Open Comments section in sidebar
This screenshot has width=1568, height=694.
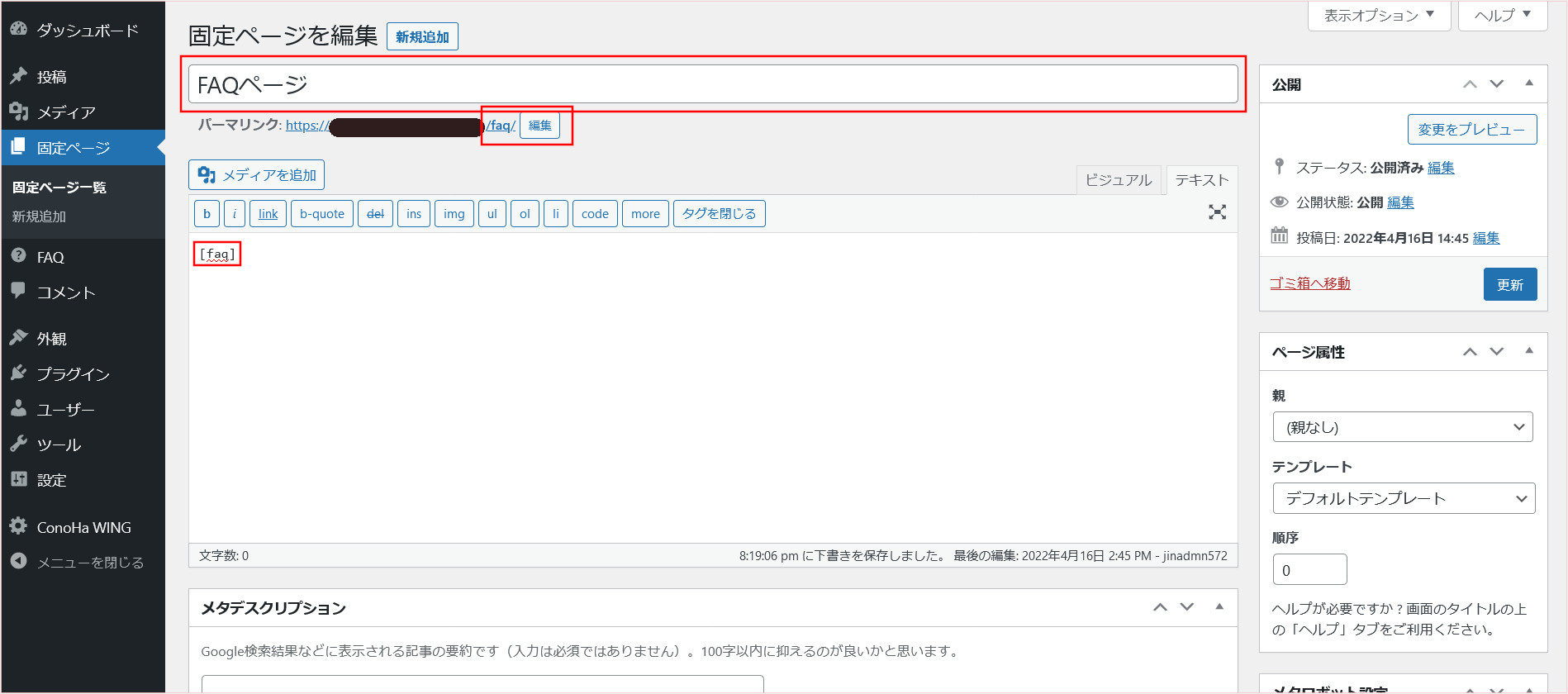pyautogui.click(x=66, y=292)
